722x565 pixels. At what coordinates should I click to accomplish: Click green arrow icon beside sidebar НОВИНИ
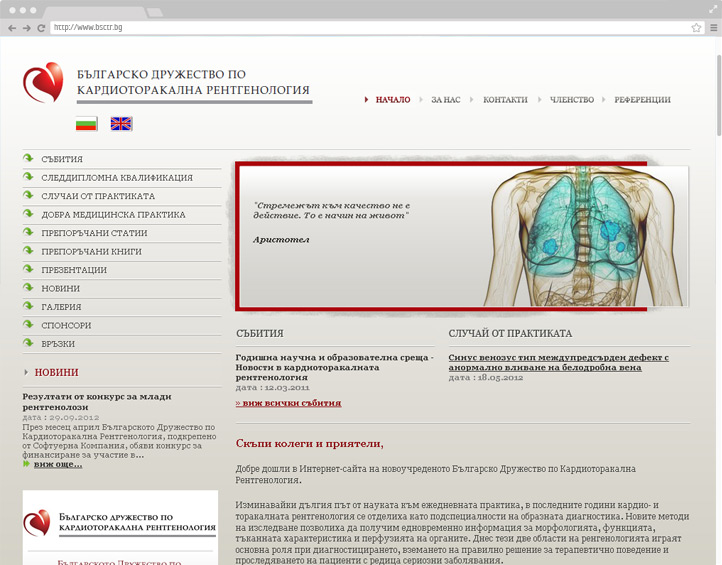28,287
